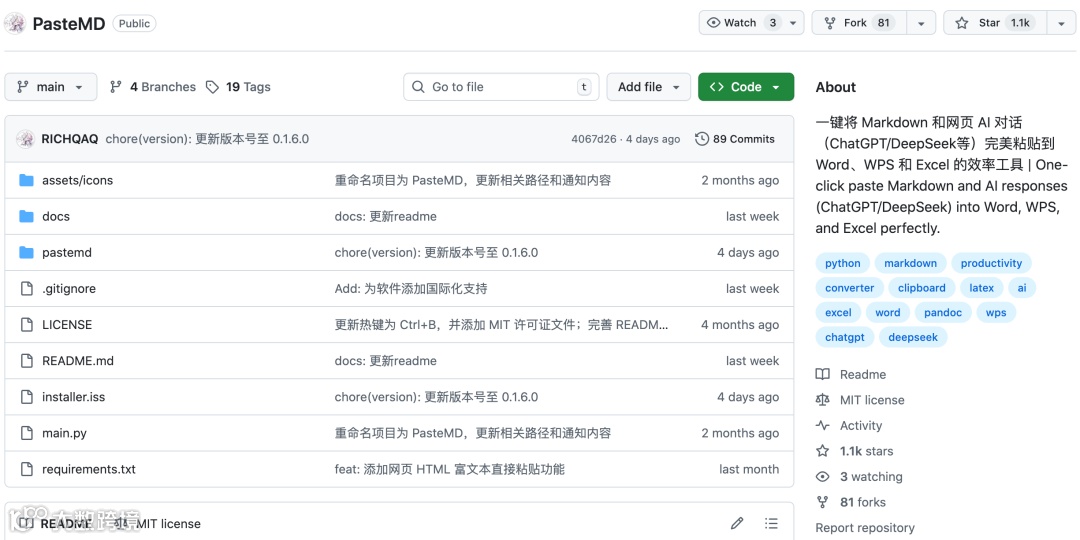Expand the Add file dropdown
Viewport: 1080px width, 540px height.
point(649,87)
